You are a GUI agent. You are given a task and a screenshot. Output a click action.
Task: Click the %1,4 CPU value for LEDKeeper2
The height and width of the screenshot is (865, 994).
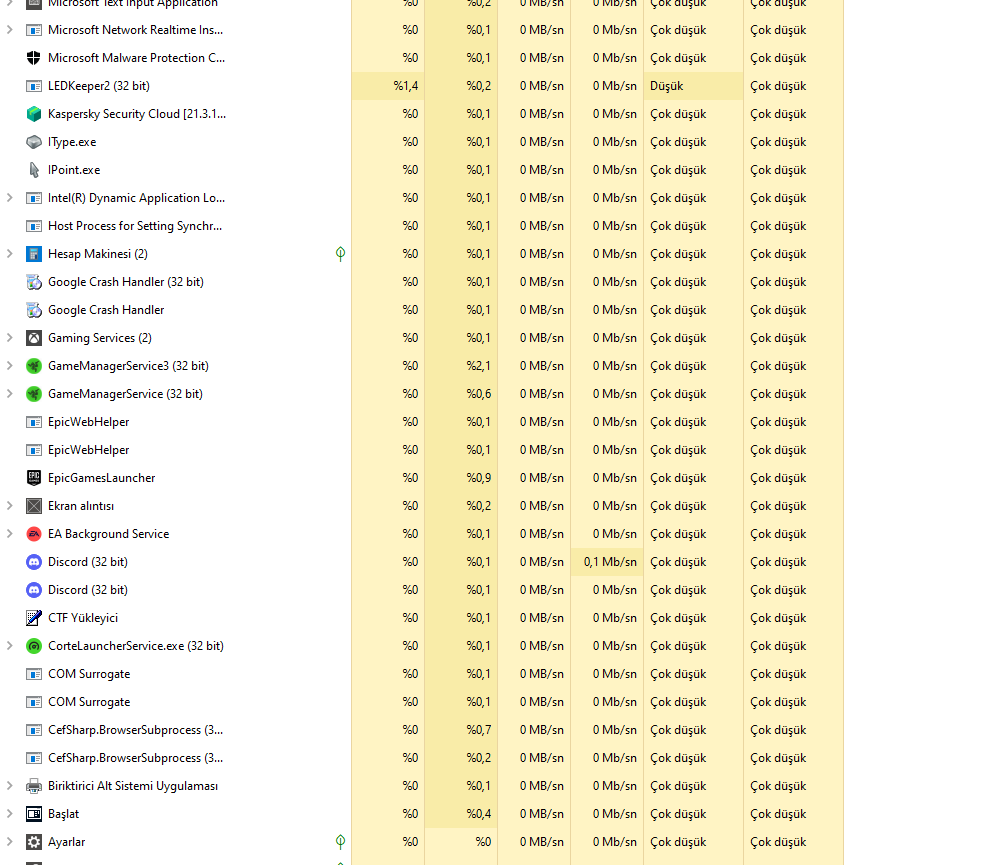pos(406,86)
